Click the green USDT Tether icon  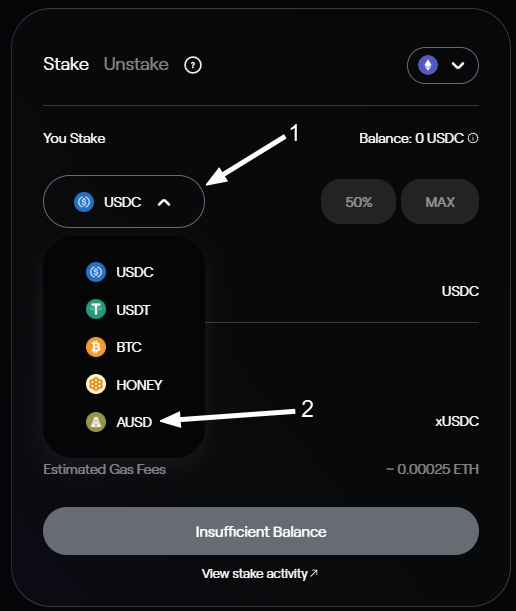pyautogui.click(x=96, y=309)
